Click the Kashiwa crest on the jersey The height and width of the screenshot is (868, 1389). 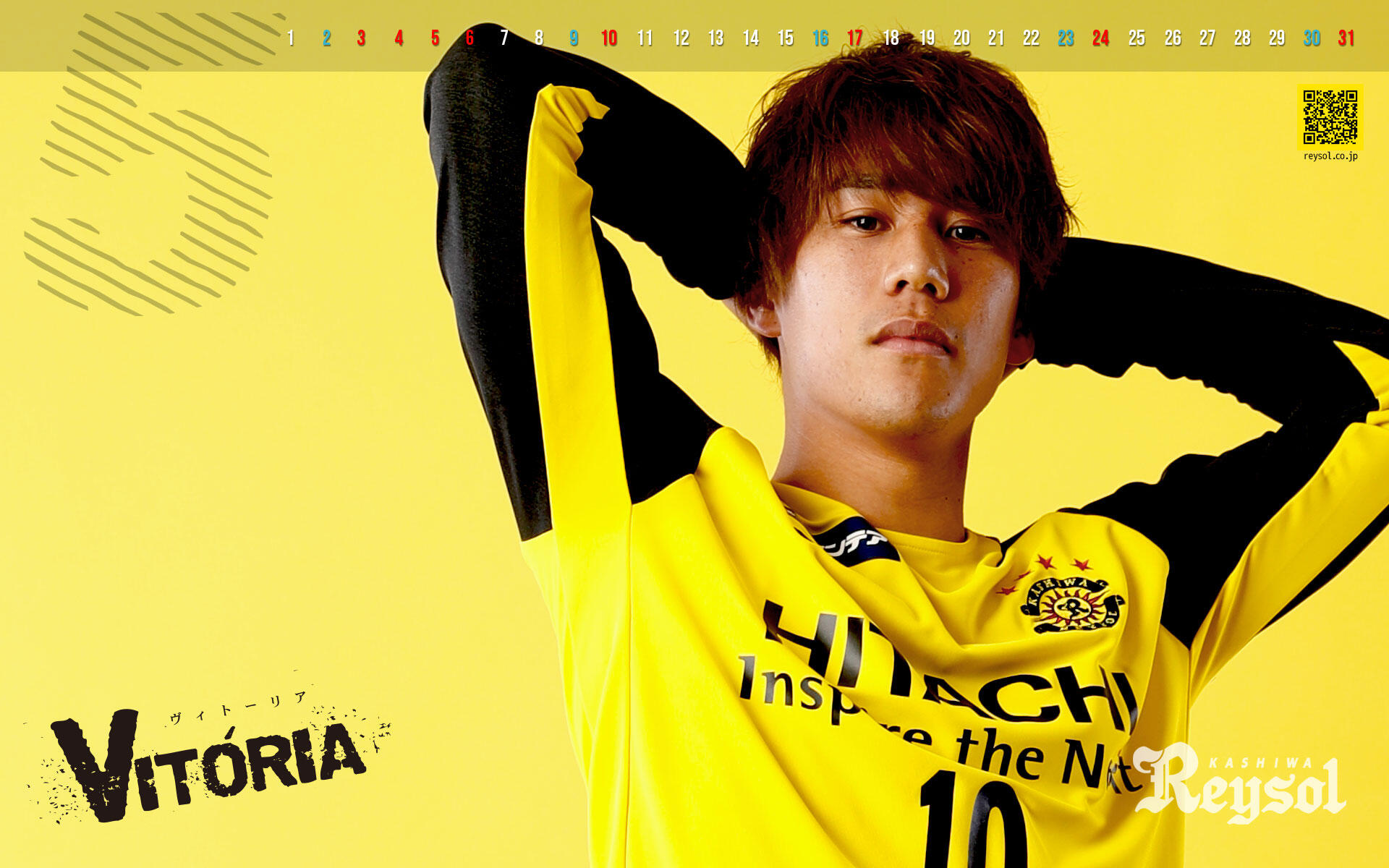pos(1072,605)
